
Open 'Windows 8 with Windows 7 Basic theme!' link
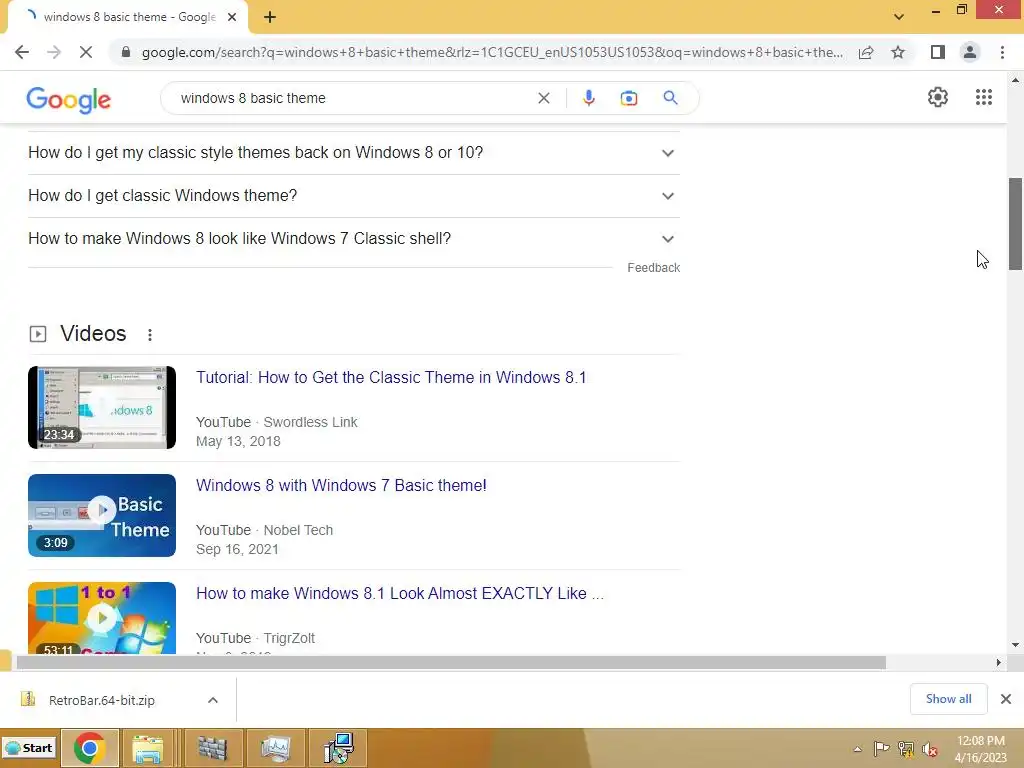tap(341, 485)
